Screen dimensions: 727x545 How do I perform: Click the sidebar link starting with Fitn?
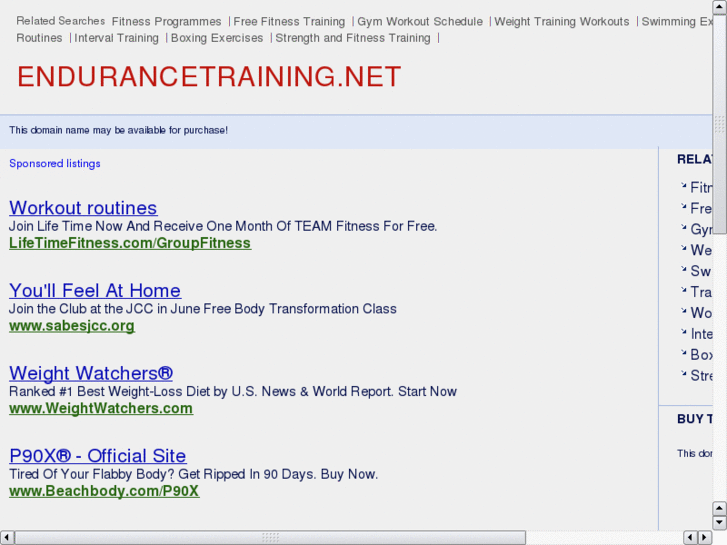pos(701,187)
